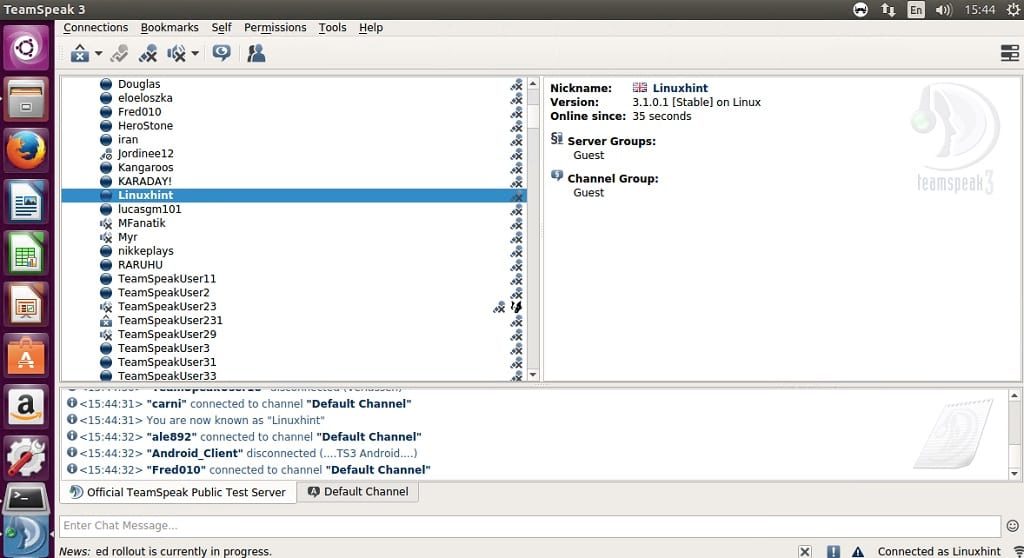Click the Linuxhint nickname link in info panel

[680, 88]
